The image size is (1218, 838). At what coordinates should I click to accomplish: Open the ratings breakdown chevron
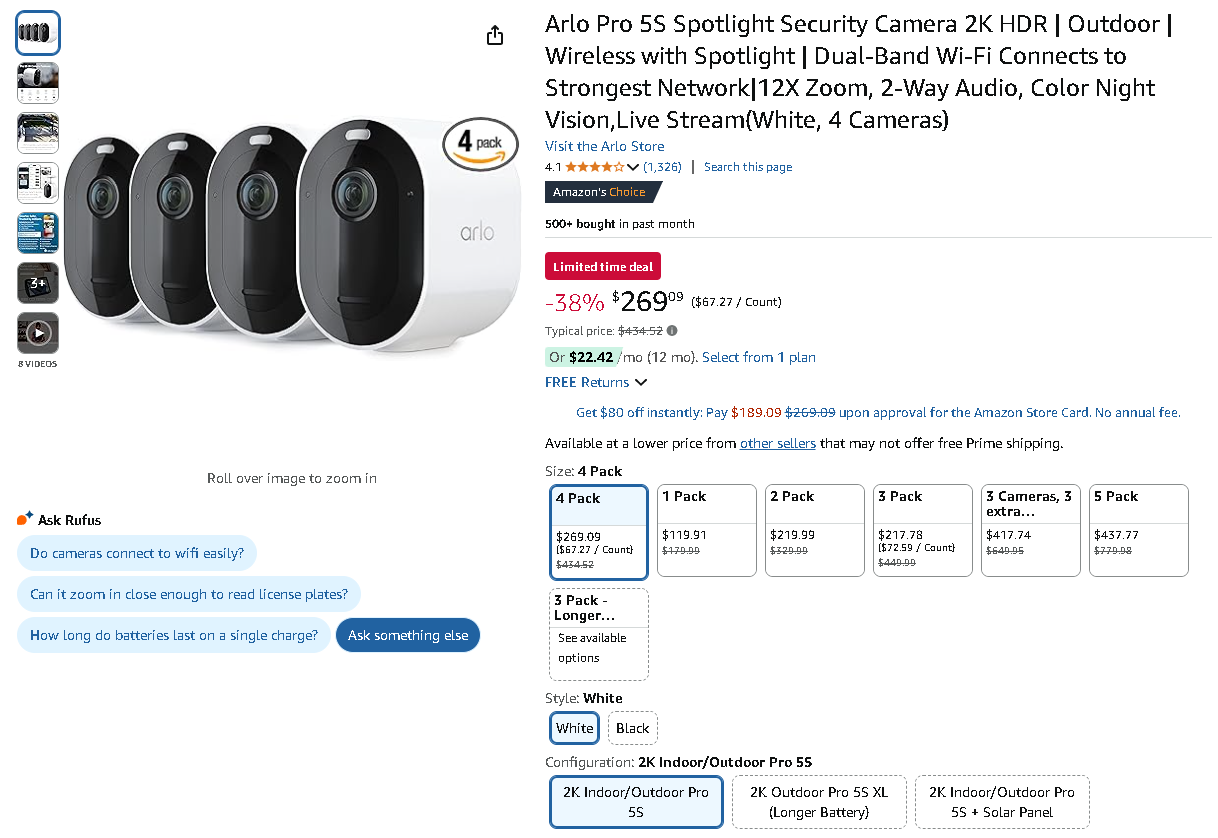(x=633, y=167)
